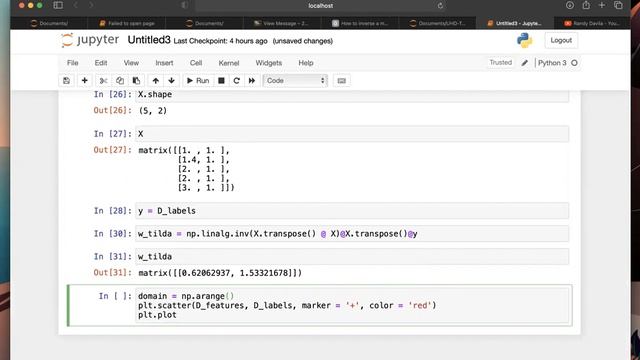640x360 pixels.
Task: Click the Last Checkpoint: 4 hours ago text
Action: (x=220, y=41)
